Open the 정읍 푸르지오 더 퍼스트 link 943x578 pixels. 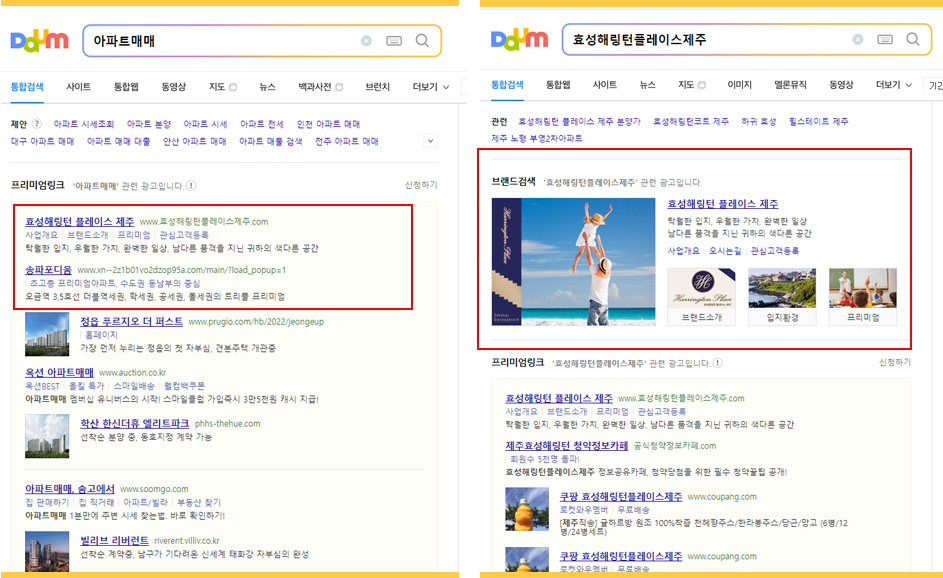pos(132,322)
